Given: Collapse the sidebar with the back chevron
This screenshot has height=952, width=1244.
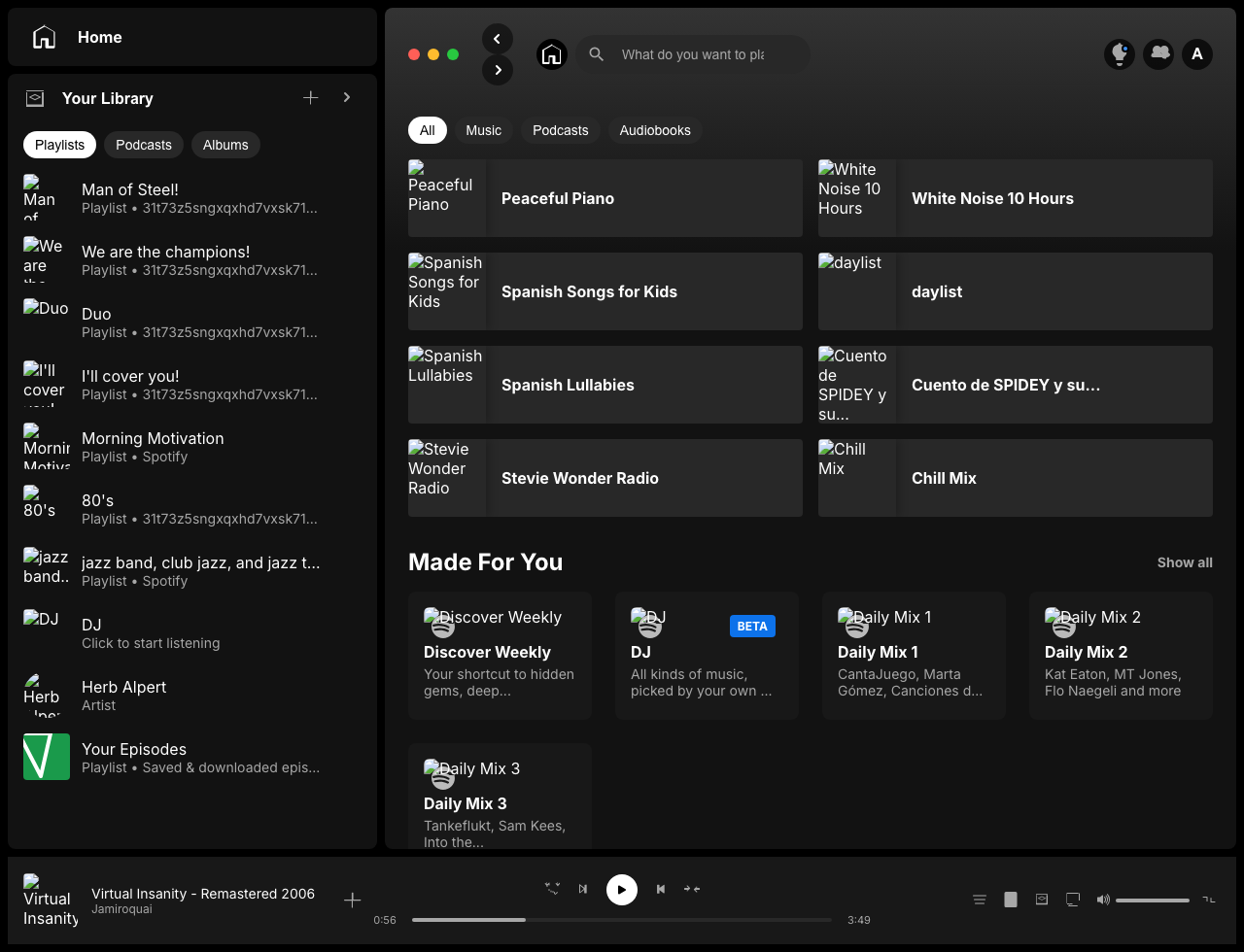Looking at the screenshot, I should [x=498, y=39].
